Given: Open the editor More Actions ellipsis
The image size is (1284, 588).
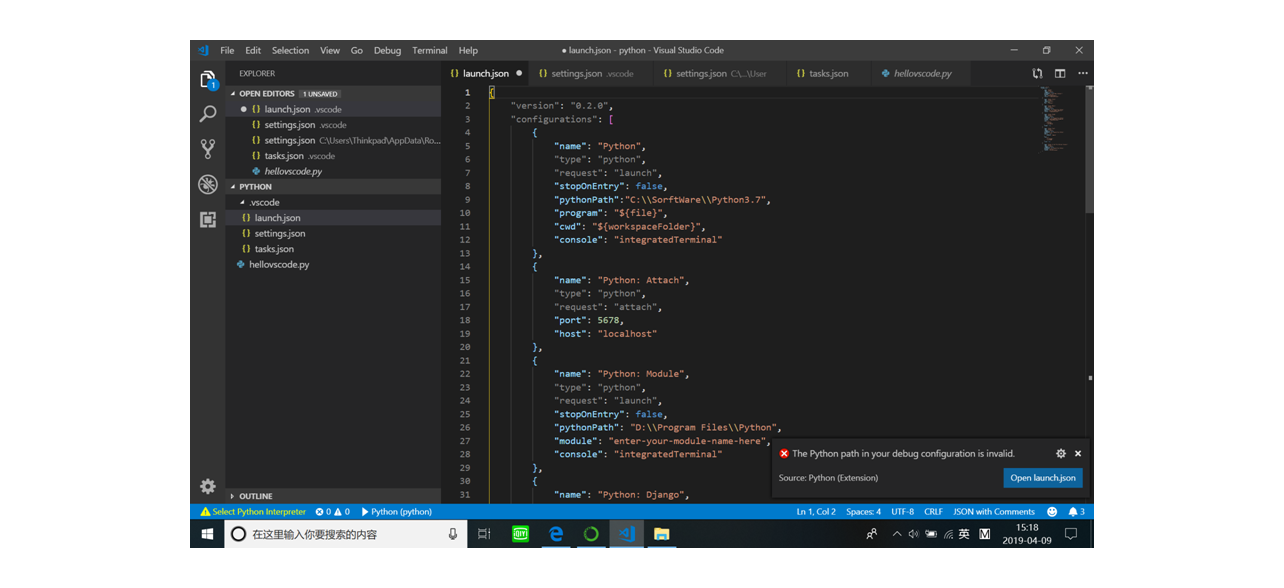Looking at the screenshot, I should 1082,73.
